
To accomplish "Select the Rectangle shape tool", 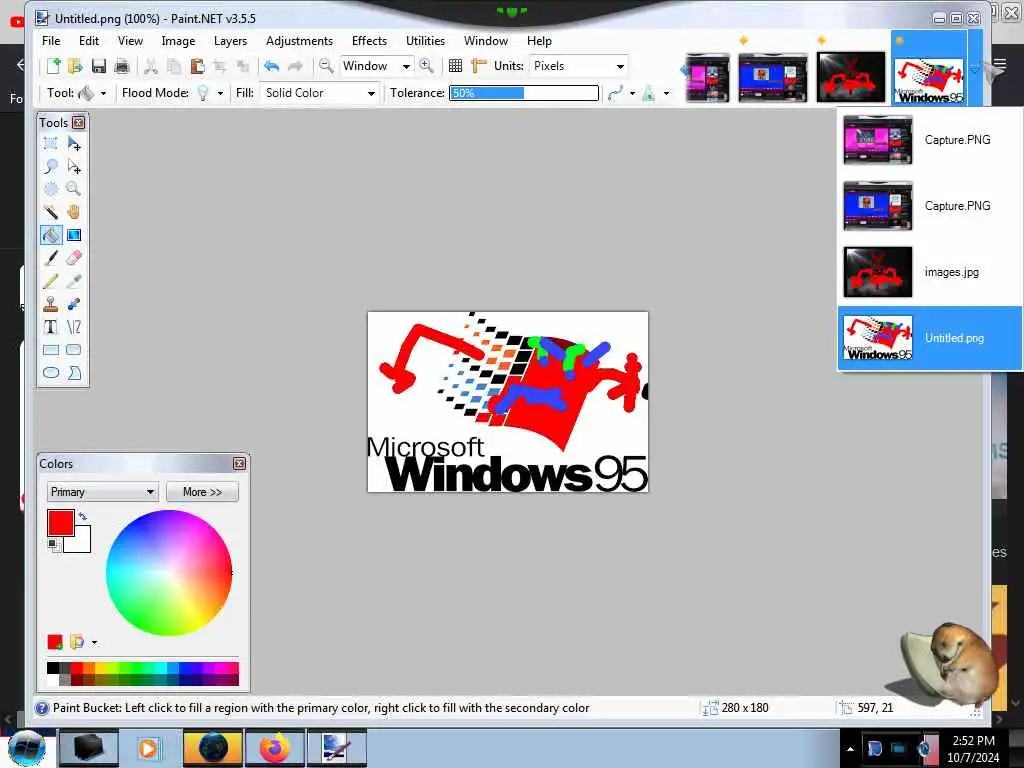I will tap(51, 350).
